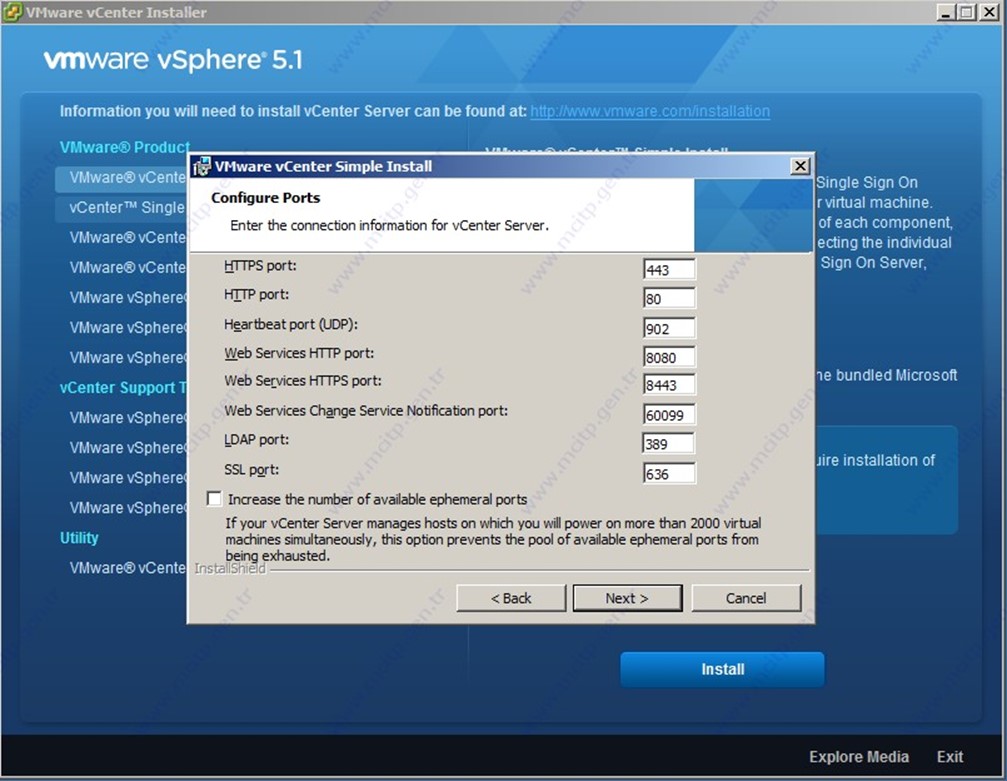This screenshot has width=1007, height=781.
Task: Cancel the Simple Install wizard
Action: 746,598
